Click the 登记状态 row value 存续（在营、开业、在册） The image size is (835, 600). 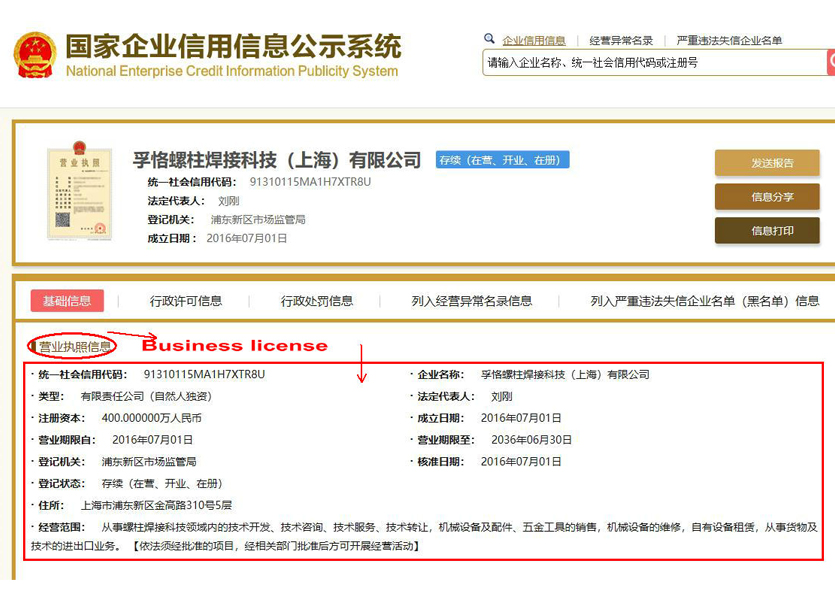[x=162, y=484]
